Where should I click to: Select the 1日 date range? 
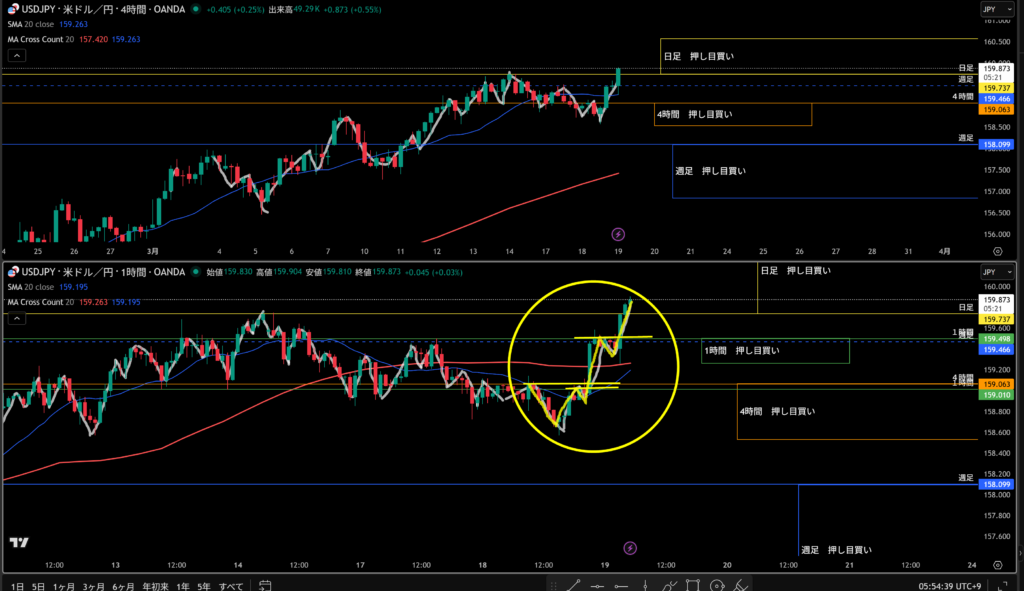(x=17, y=585)
